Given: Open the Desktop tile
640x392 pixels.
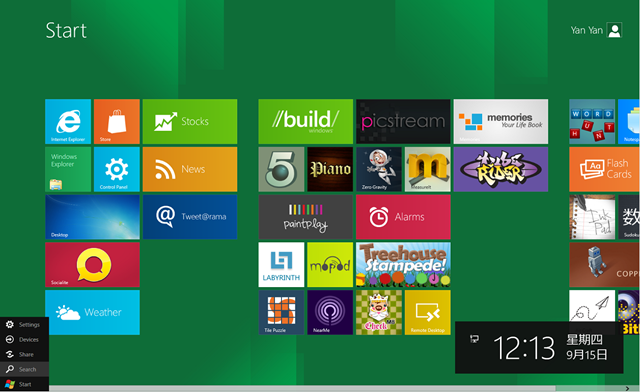Looking at the screenshot, I should [x=92, y=217].
